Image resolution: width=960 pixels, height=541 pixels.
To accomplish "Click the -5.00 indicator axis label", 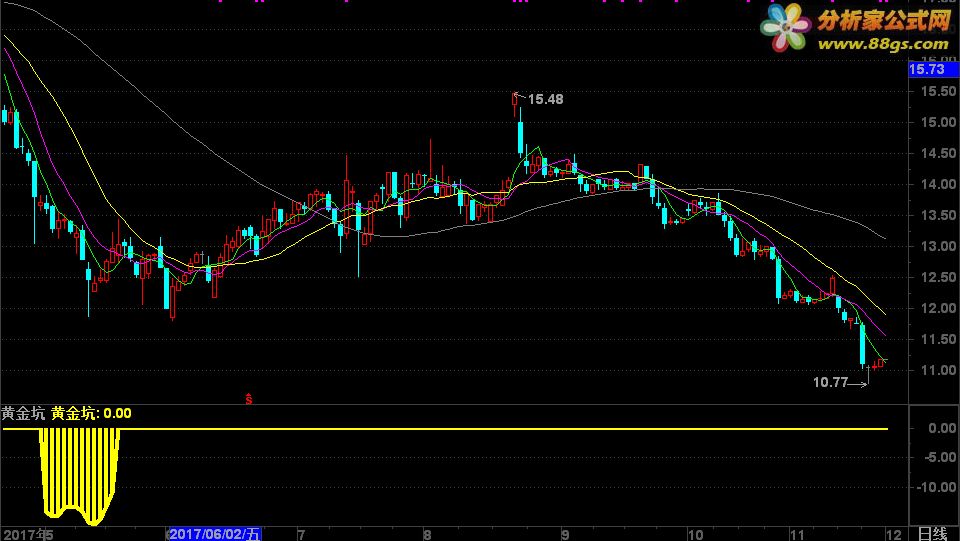I will (x=942, y=457).
